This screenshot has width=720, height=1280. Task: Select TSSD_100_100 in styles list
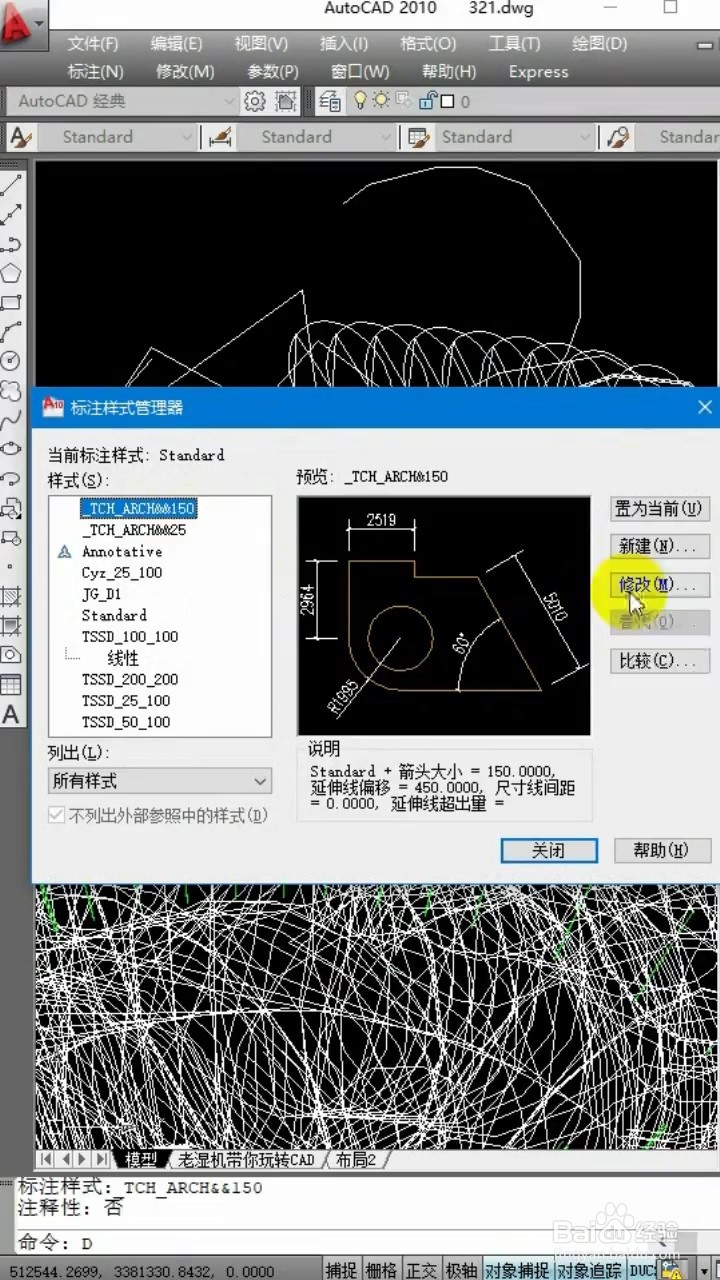tap(130, 636)
